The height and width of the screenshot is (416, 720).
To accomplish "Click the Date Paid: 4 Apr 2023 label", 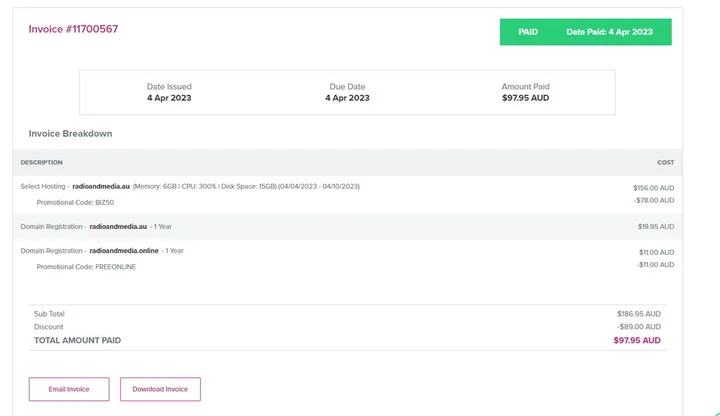I will [609, 32].
